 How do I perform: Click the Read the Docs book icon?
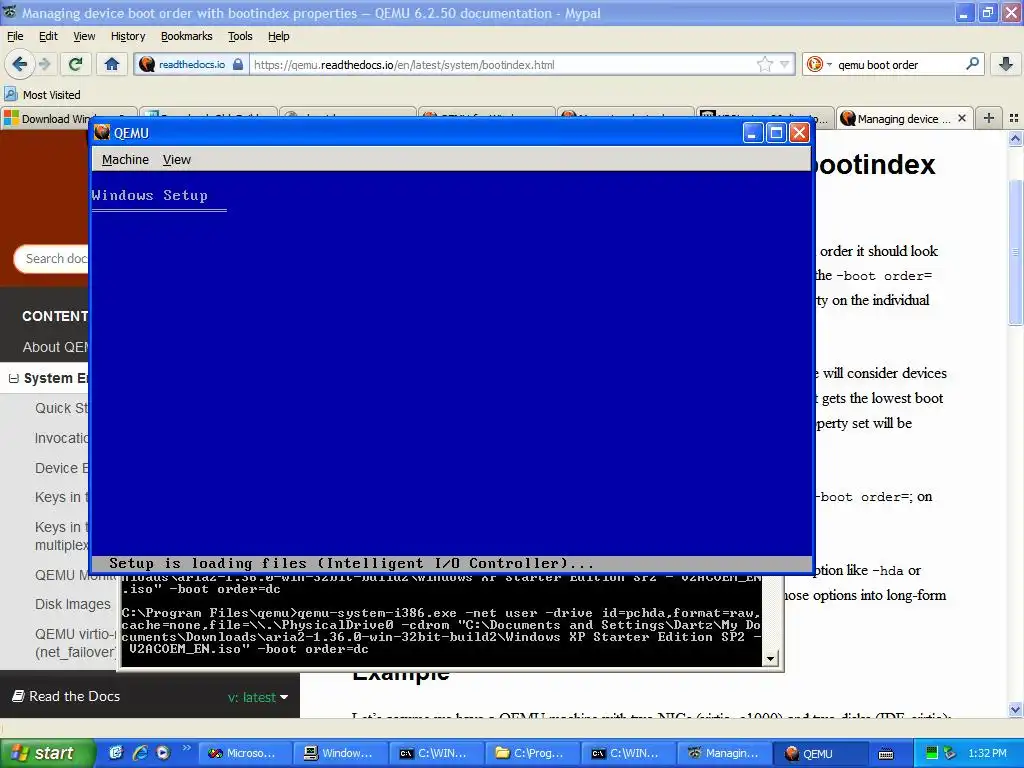[x=18, y=696]
